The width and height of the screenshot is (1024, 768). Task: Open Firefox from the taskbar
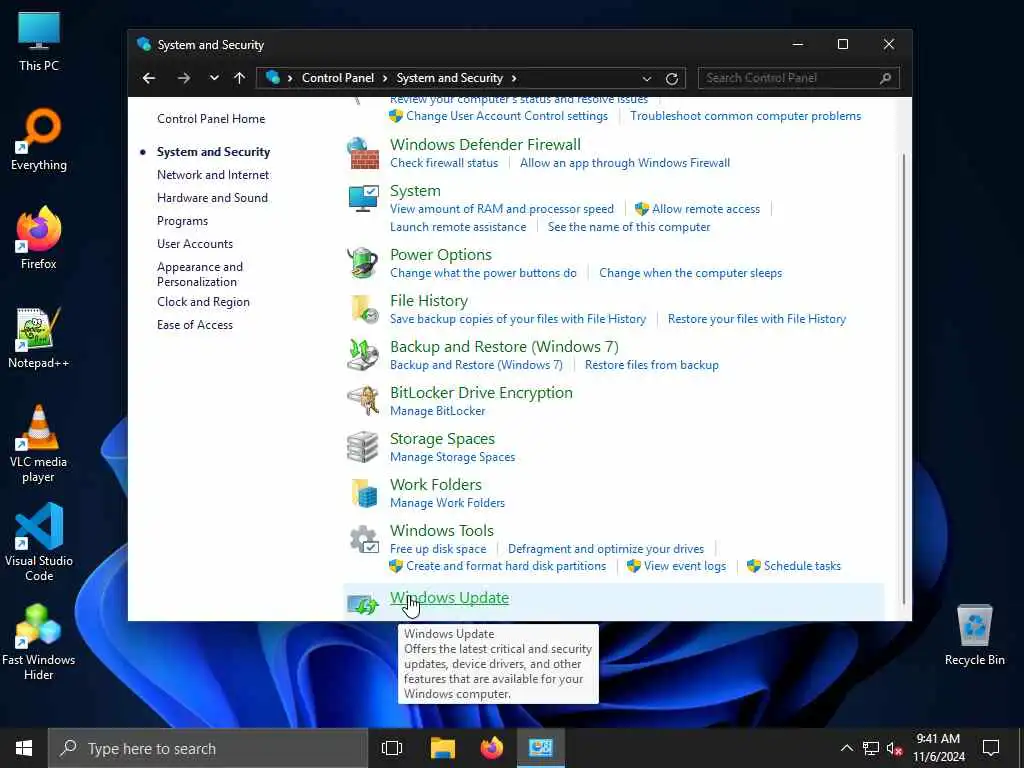point(492,748)
